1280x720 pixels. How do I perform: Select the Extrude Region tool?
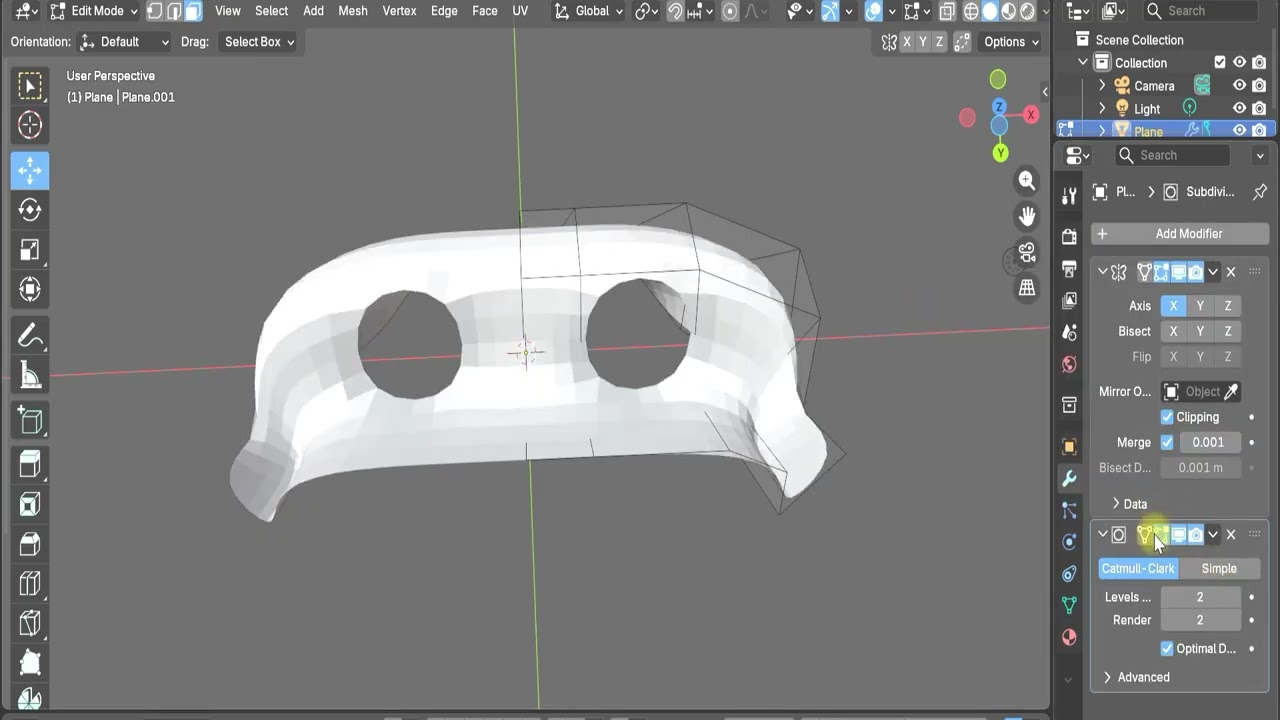[30, 464]
